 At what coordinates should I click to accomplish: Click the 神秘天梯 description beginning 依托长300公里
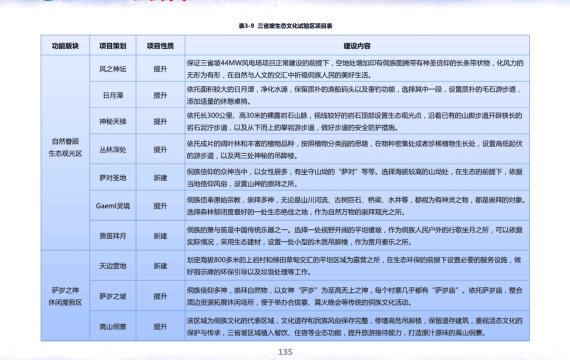pyautogui.click(x=357, y=121)
